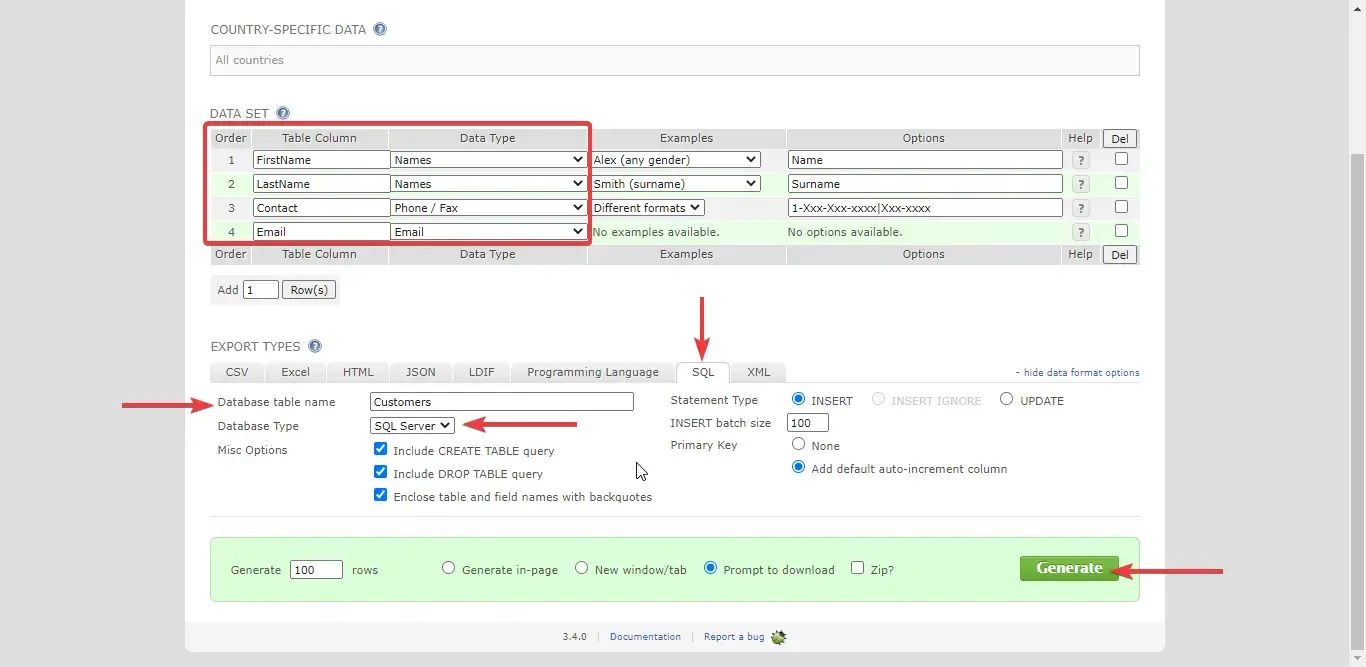This screenshot has height=667, width=1366.
Task: Select the UPDATE statement type
Action: coord(1006,398)
